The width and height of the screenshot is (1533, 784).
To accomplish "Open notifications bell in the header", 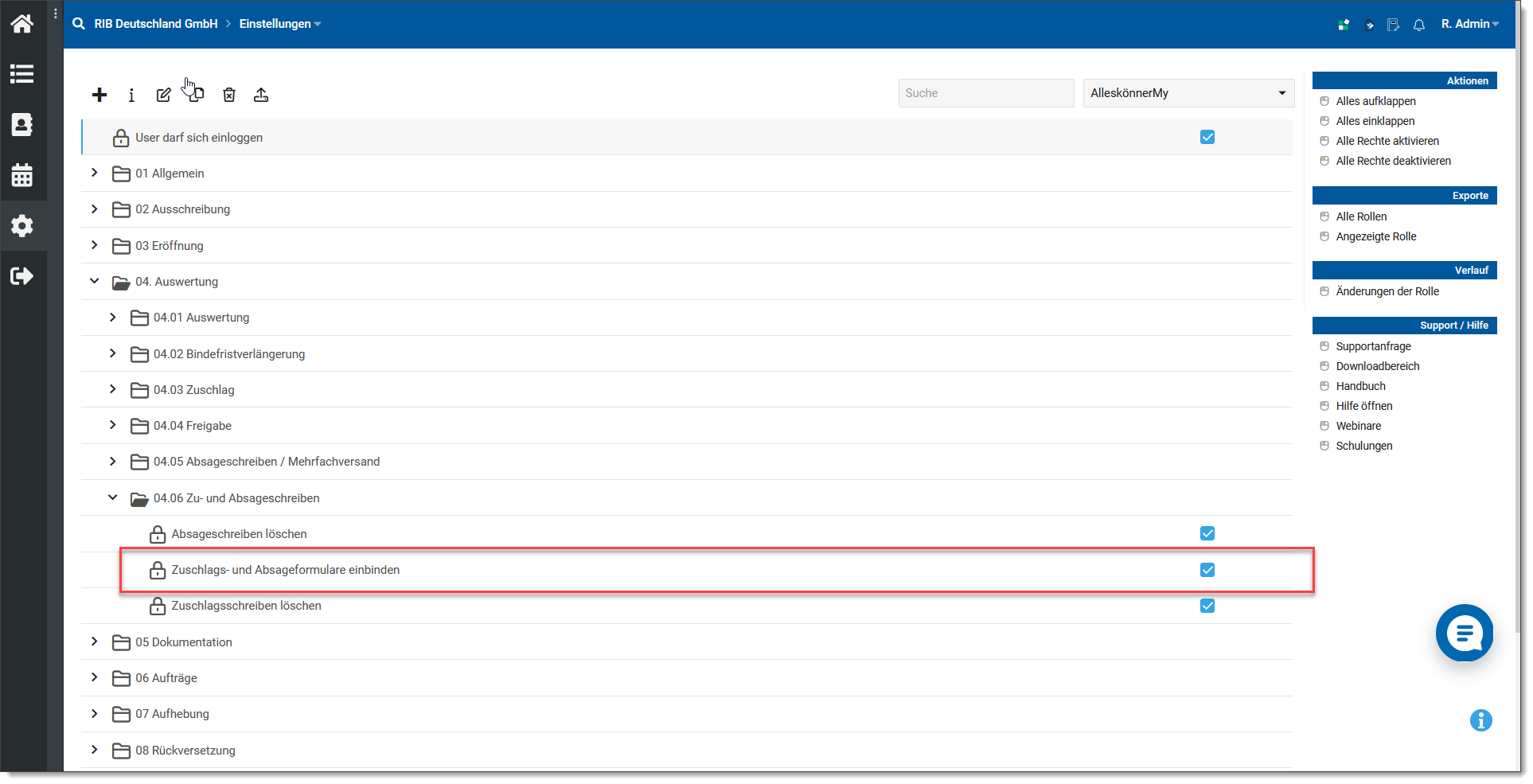I will (x=1419, y=25).
